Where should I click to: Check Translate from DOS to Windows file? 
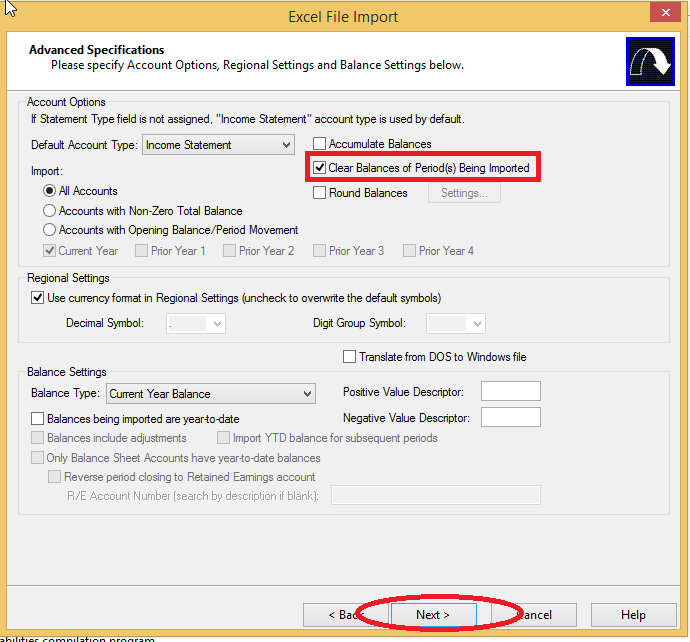349,357
